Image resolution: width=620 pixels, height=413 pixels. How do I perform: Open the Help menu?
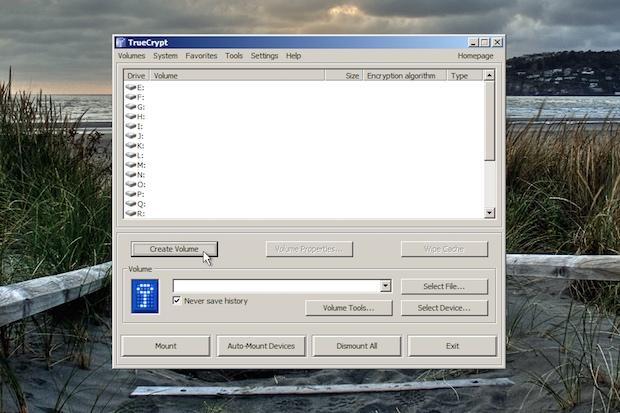pyautogui.click(x=294, y=56)
